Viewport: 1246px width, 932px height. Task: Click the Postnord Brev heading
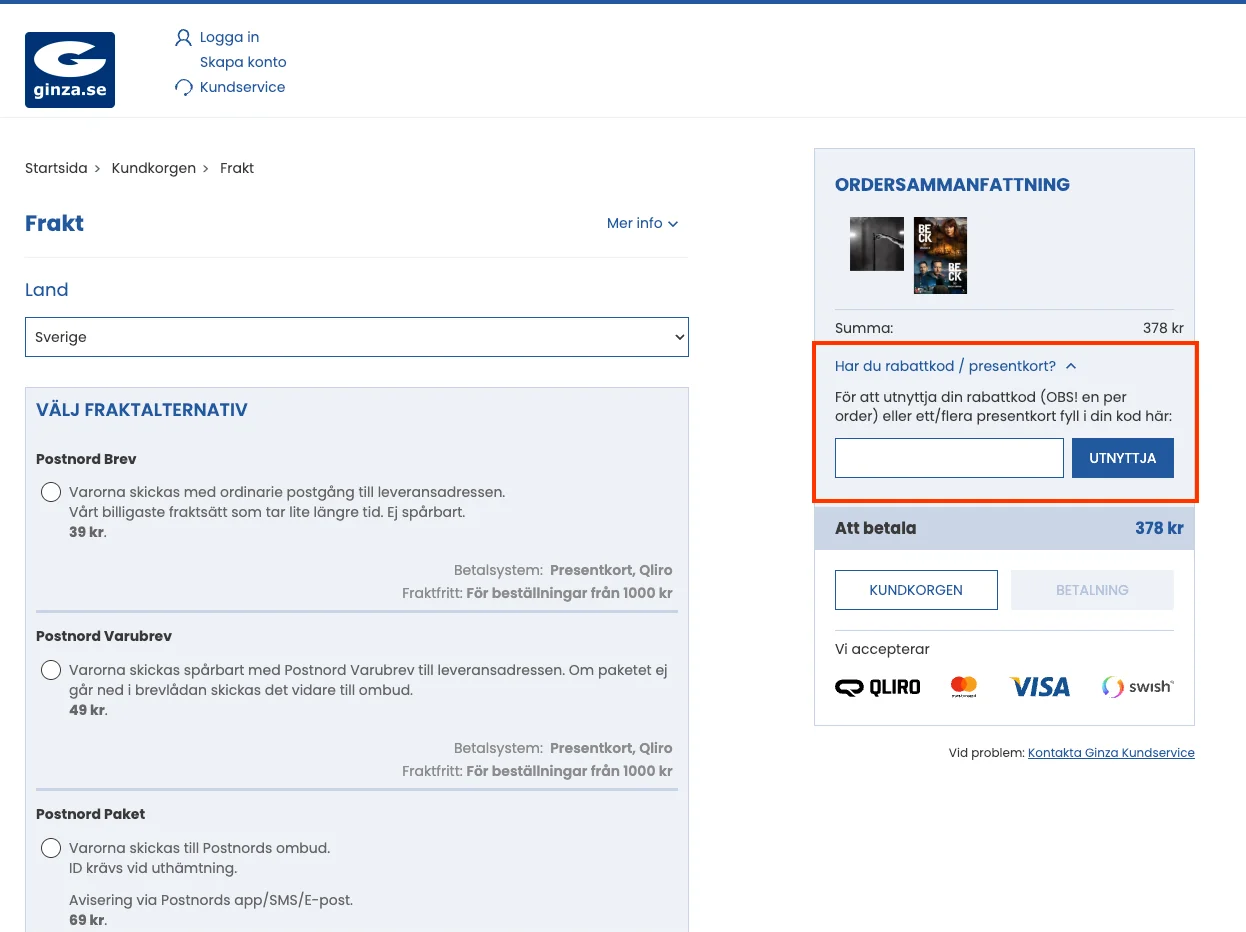click(86, 459)
